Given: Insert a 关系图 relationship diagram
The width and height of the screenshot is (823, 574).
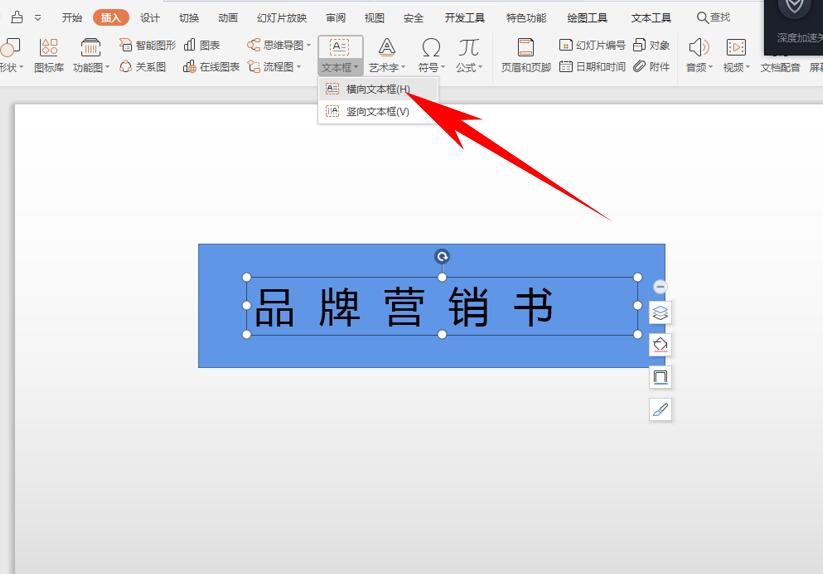Looking at the screenshot, I should [143, 67].
